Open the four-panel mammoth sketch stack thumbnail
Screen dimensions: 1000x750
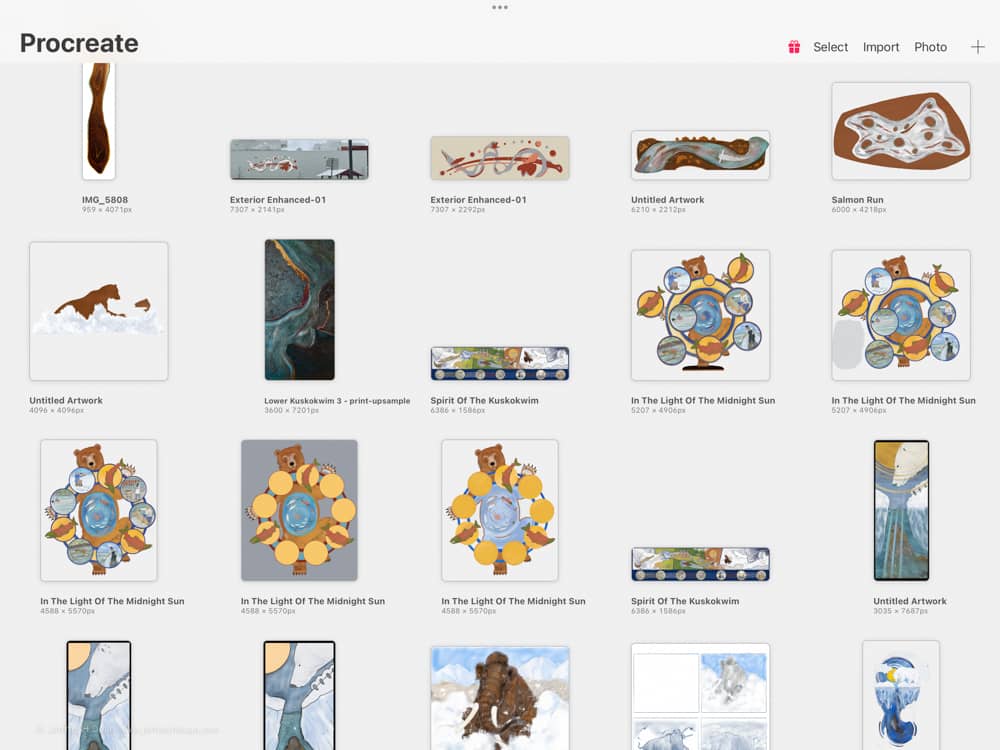tap(700, 697)
